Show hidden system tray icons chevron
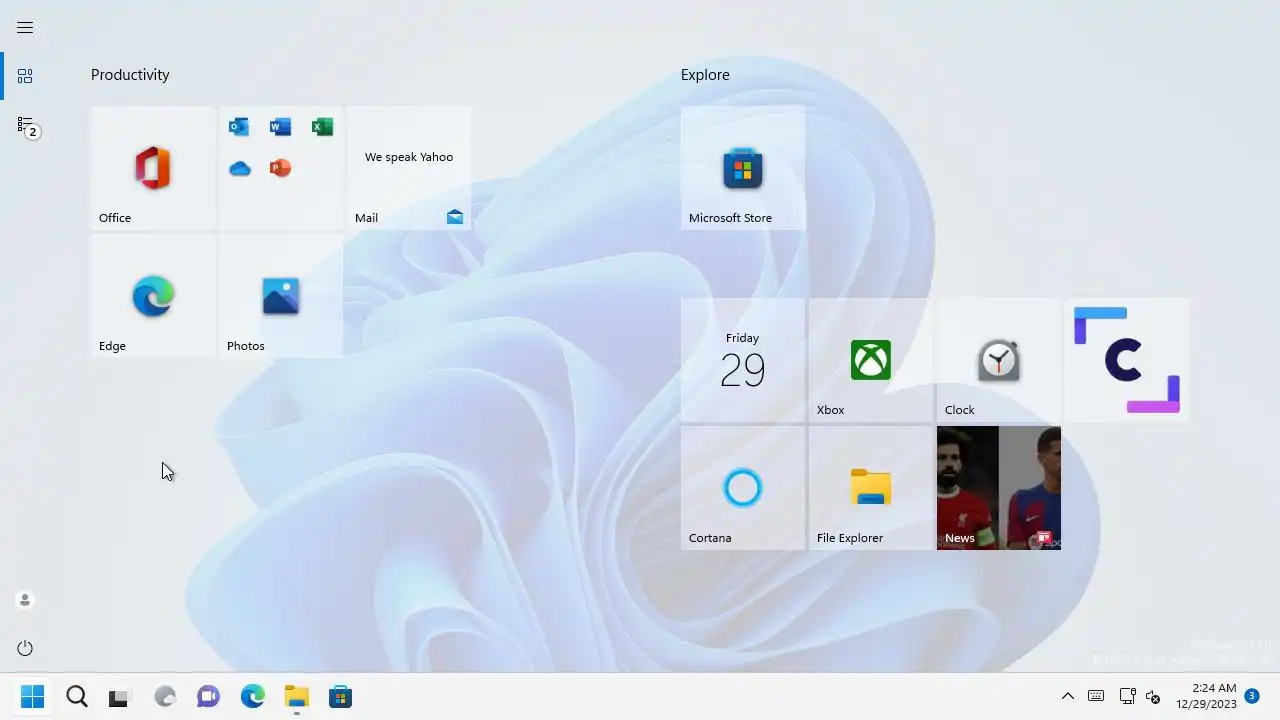1280x720 pixels. [x=1067, y=697]
